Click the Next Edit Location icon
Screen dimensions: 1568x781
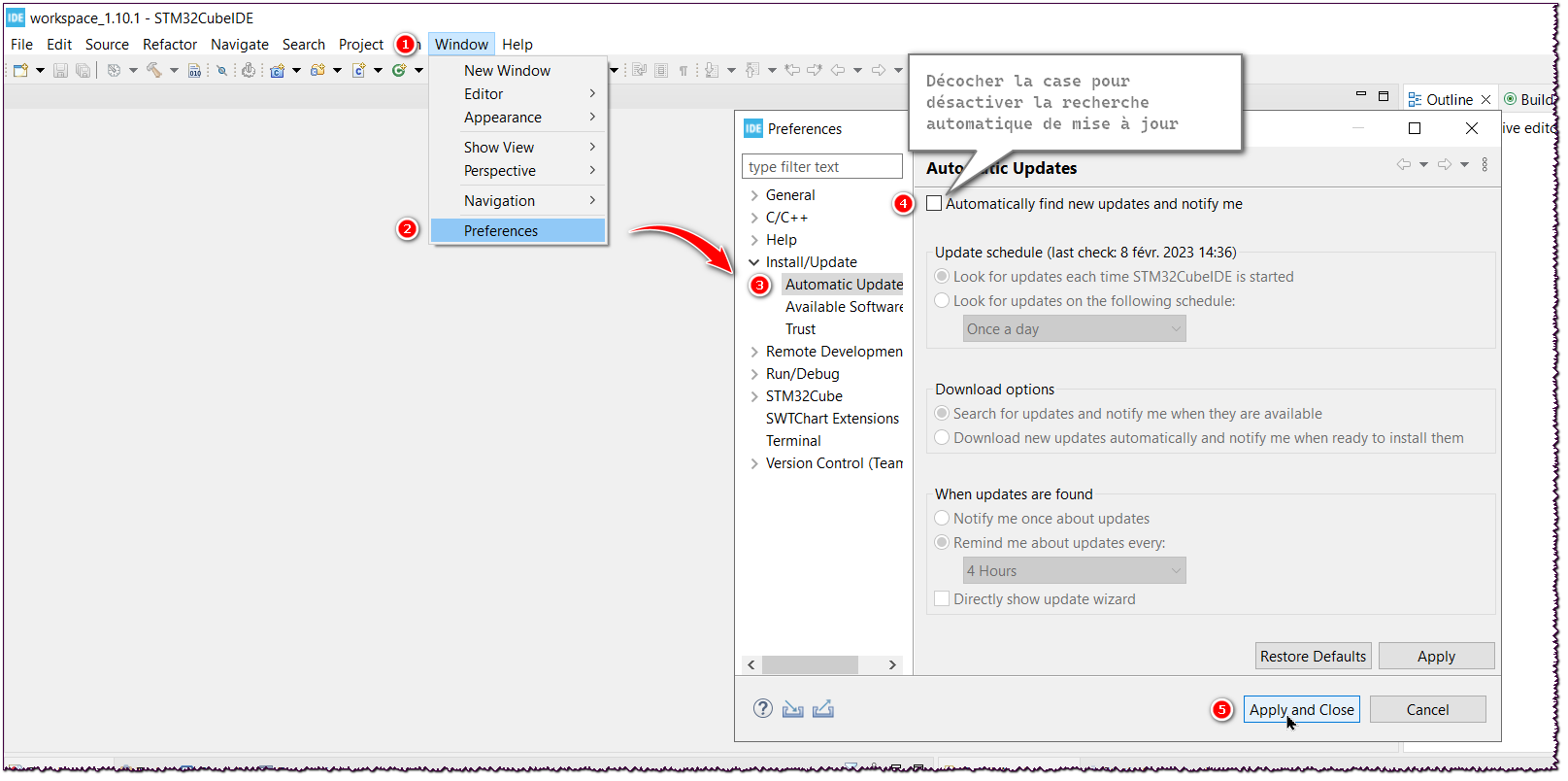point(815,69)
